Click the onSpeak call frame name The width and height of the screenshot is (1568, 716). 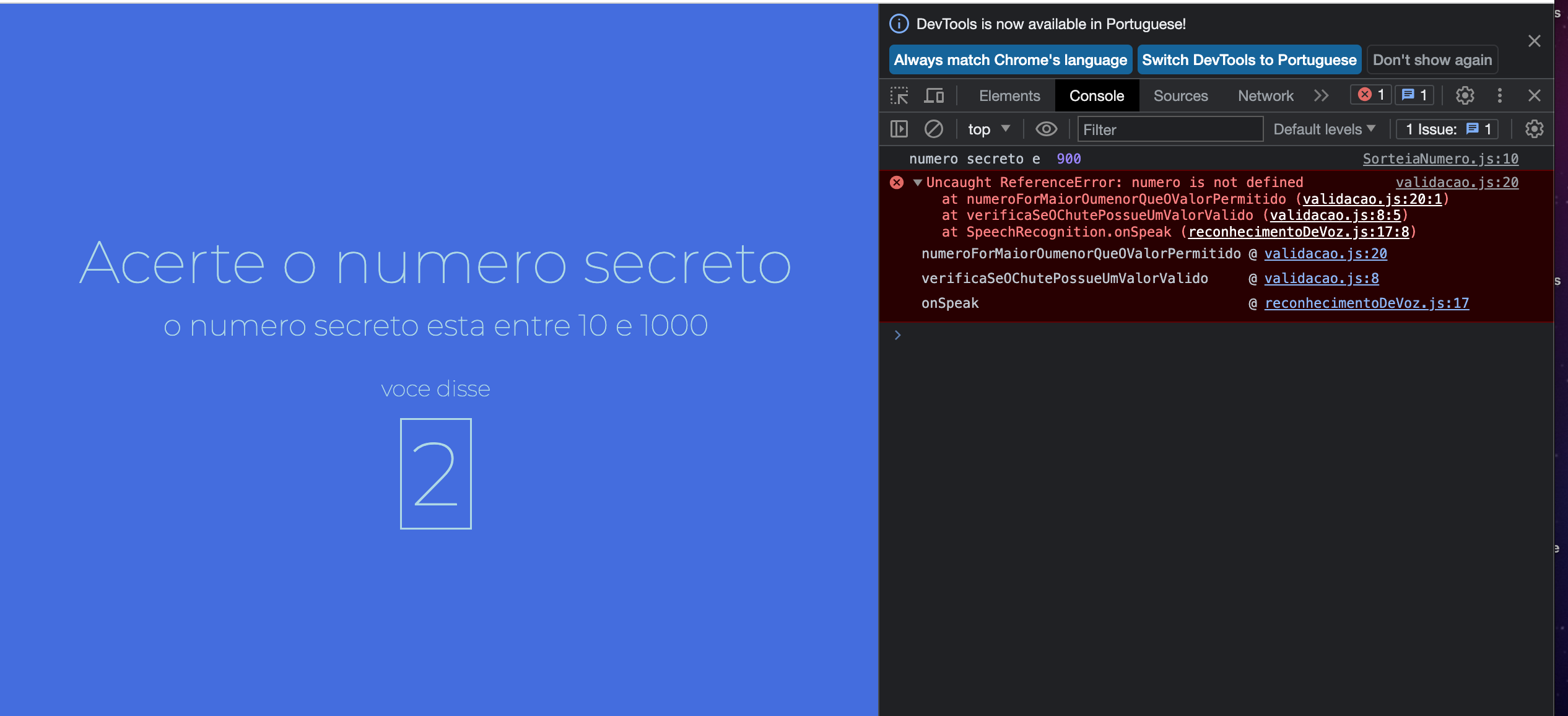click(950, 303)
